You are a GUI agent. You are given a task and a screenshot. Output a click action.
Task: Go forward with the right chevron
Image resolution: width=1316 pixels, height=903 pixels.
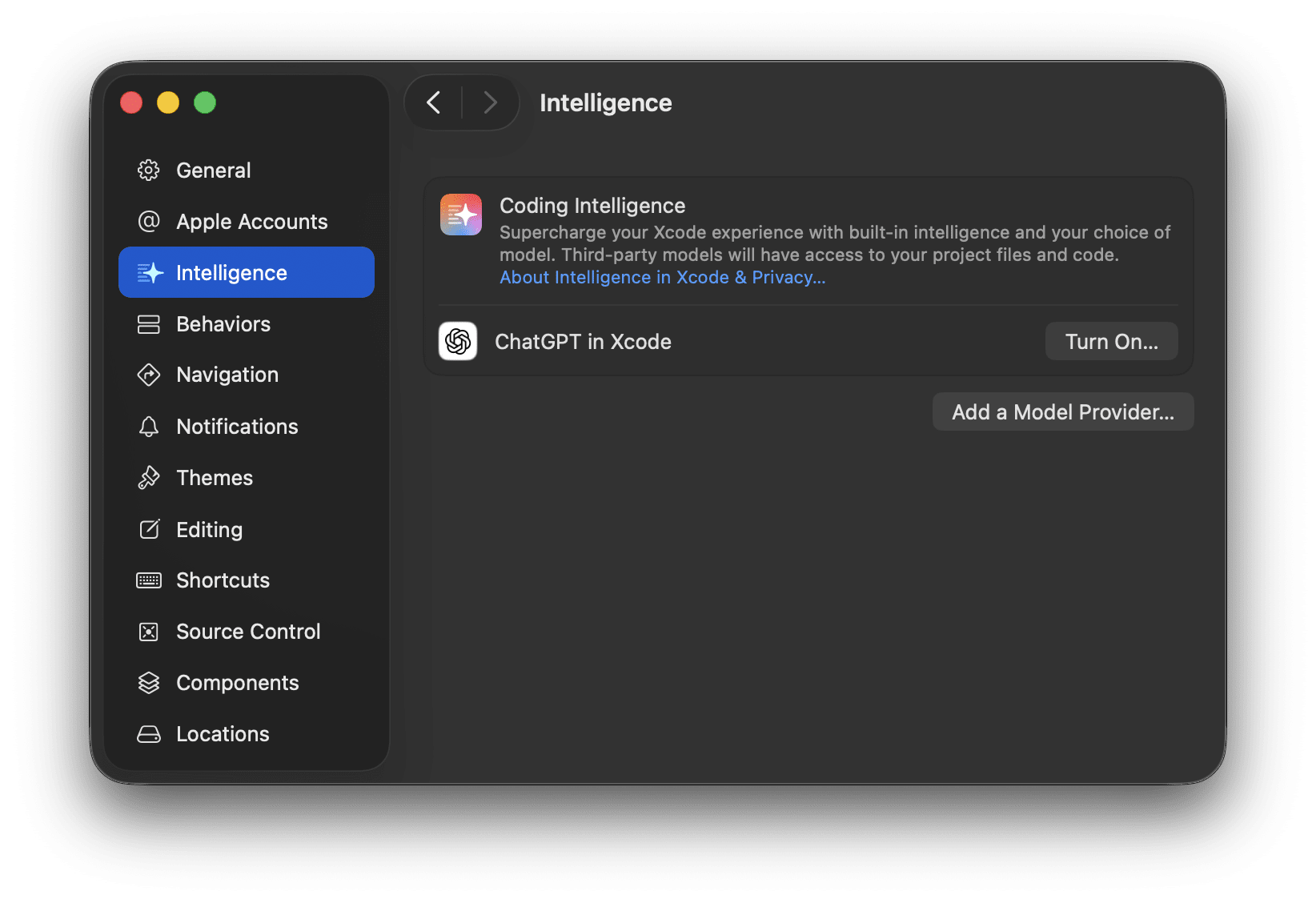coord(491,102)
